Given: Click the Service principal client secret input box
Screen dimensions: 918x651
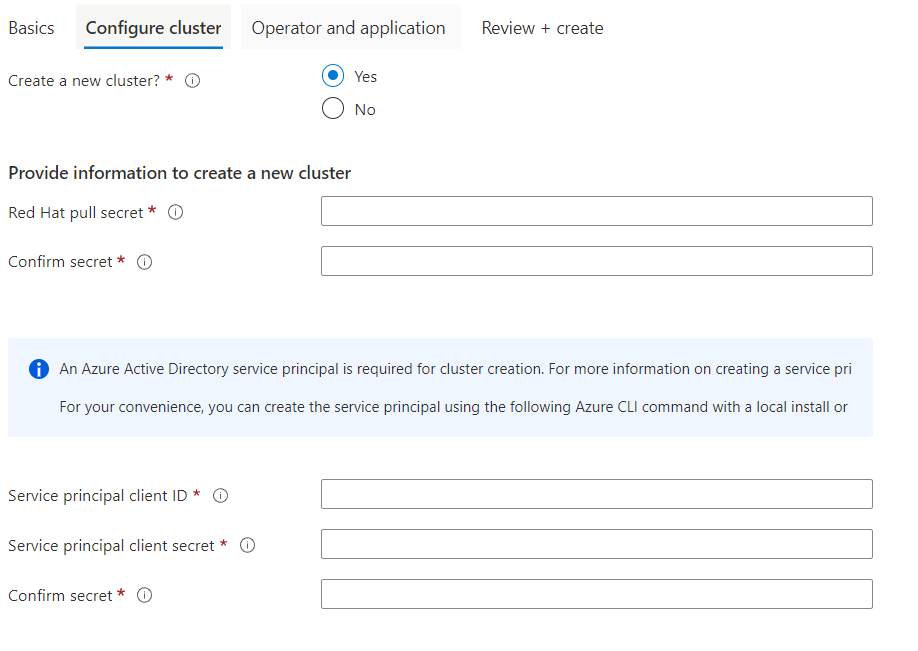Looking at the screenshot, I should (x=596, y=544).
